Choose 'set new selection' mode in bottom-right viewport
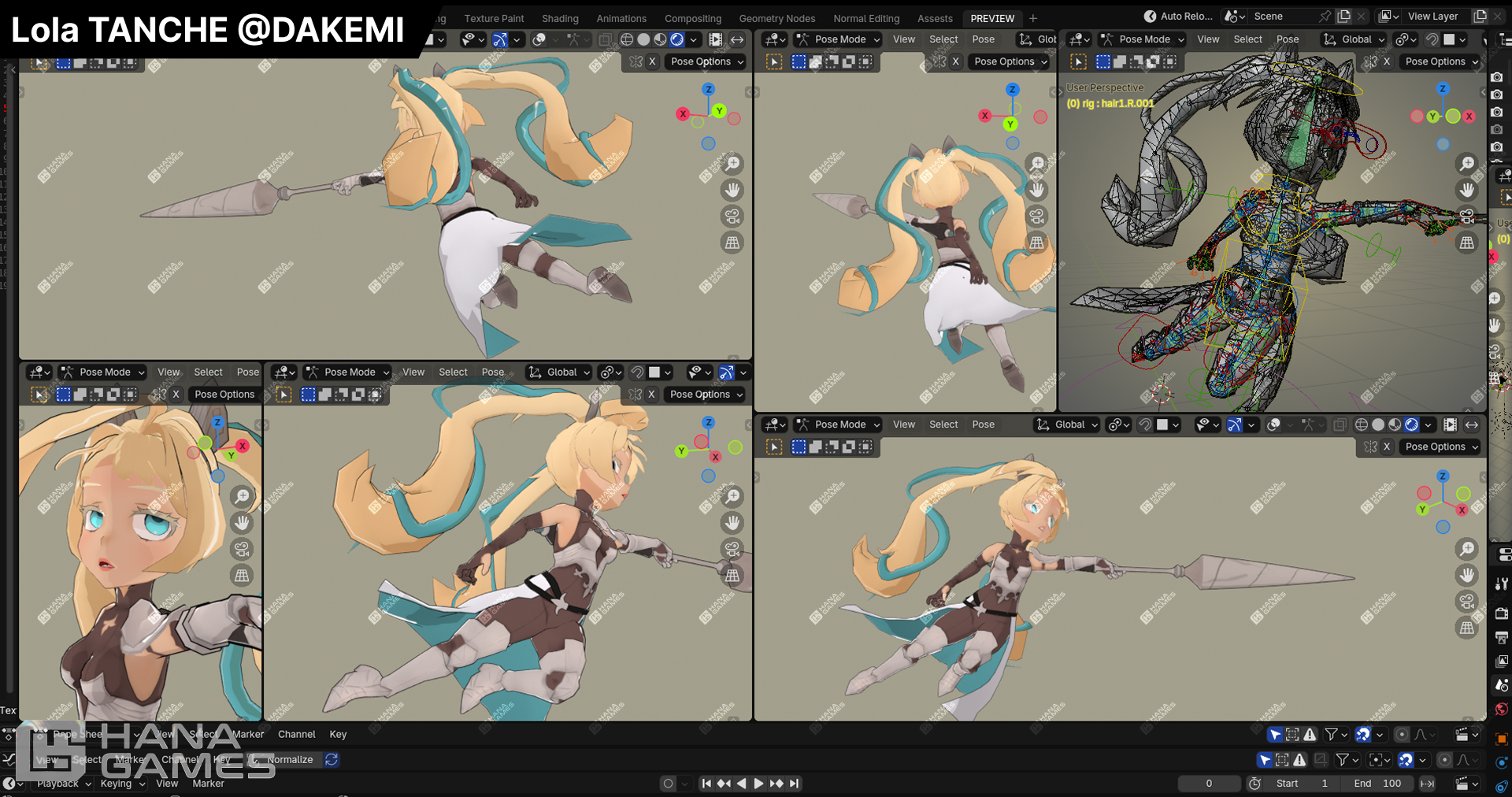 click(x=799, y=447)
